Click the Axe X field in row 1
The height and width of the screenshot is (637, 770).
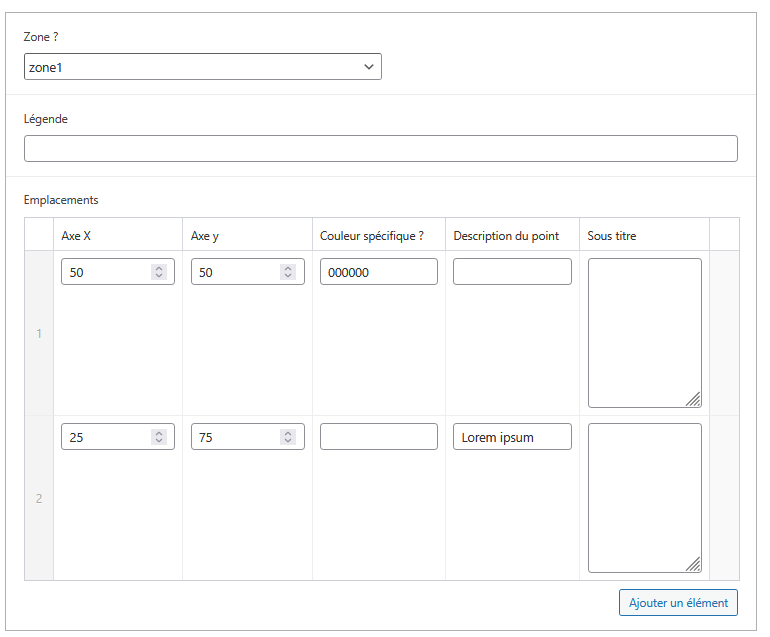pyautogui.click(x=105, y=272)
